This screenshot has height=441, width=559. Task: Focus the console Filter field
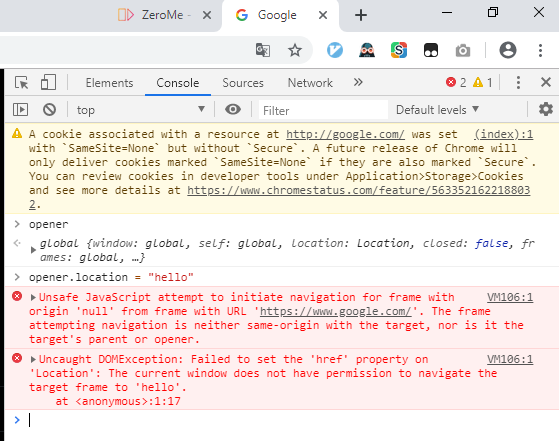point(323,110)
